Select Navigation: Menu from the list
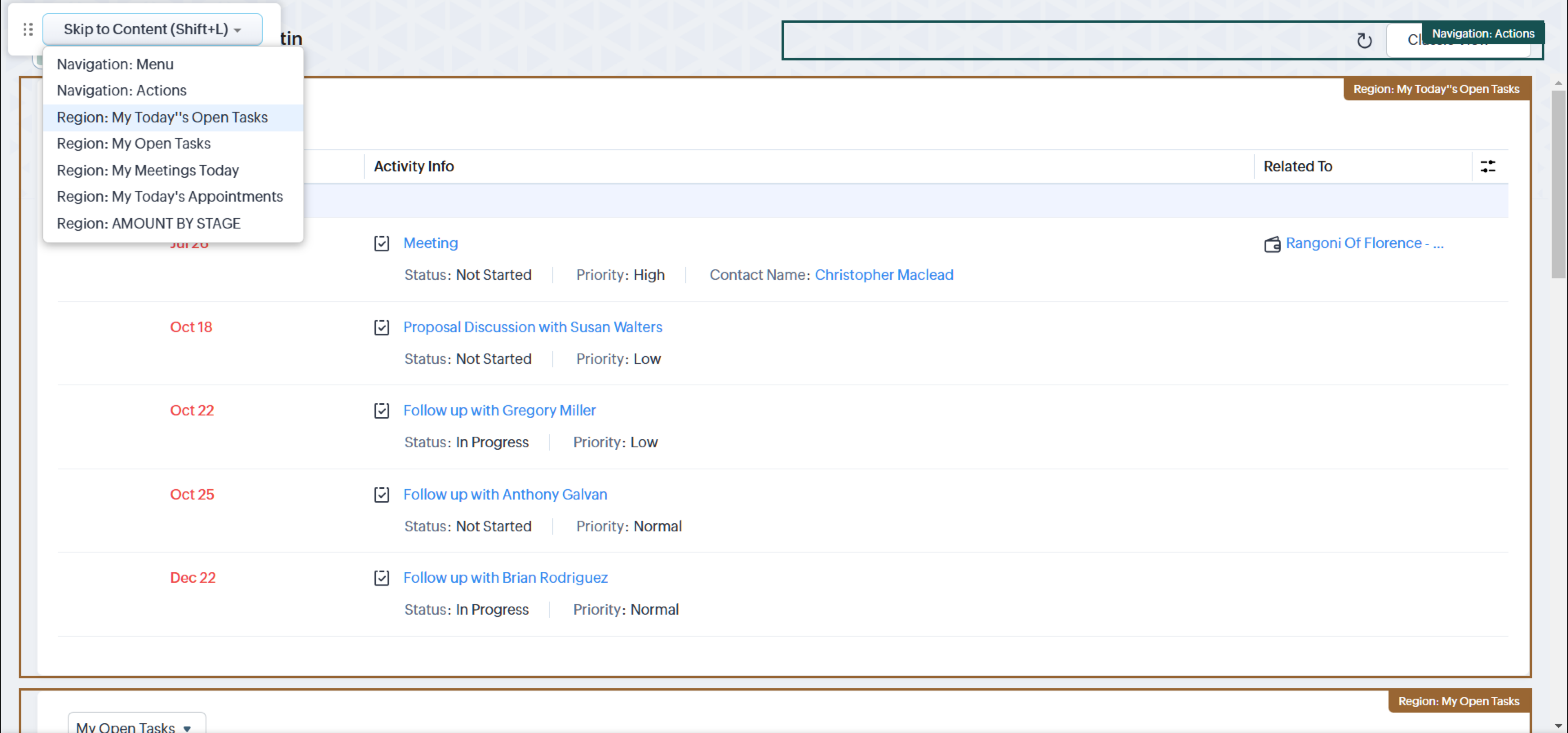Image resolution: width=1568 pixels, height=733 pixels. click(115, 64)
